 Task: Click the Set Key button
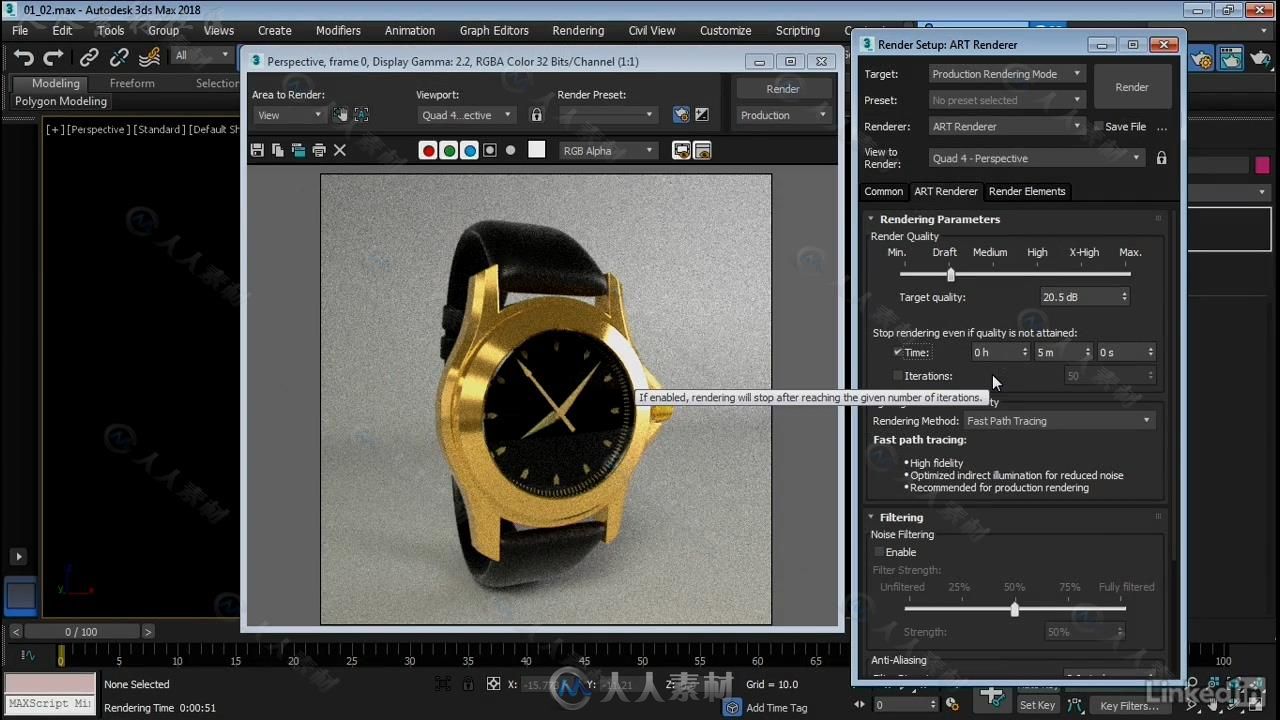(x=1037, y=705)
